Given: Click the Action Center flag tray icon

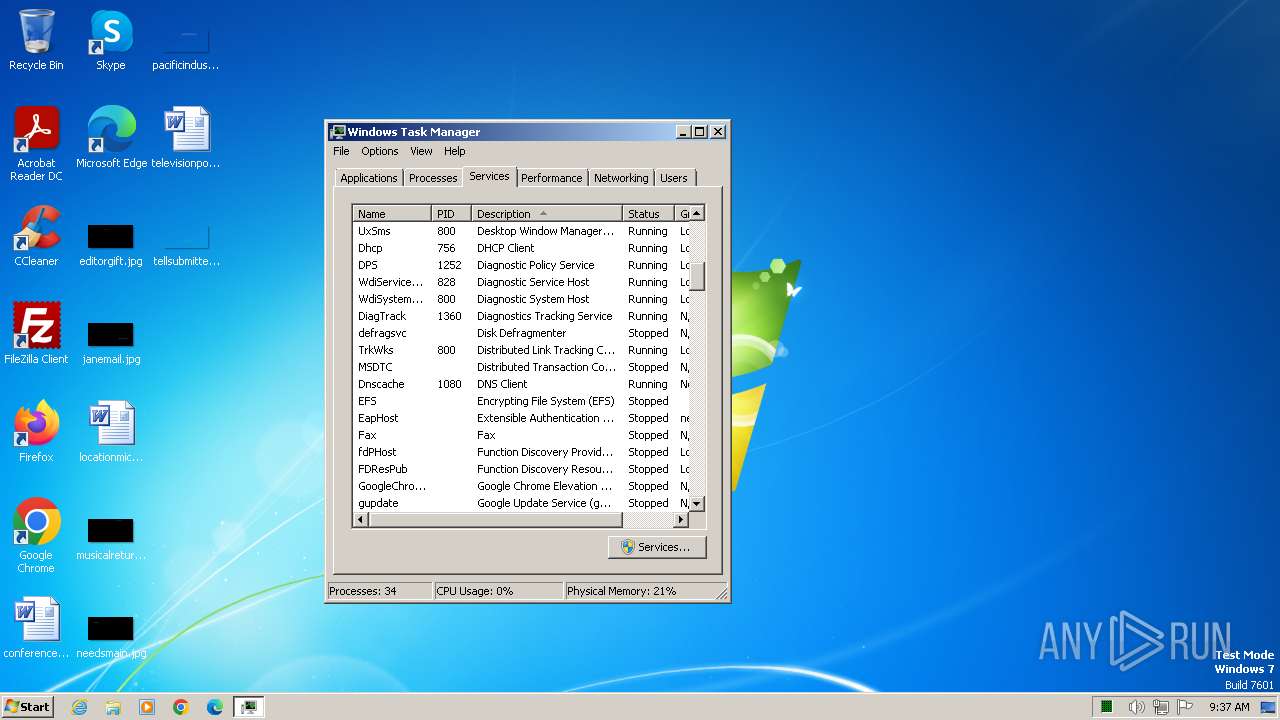Looking at the screenshot, I should (x=1186, y=707).
